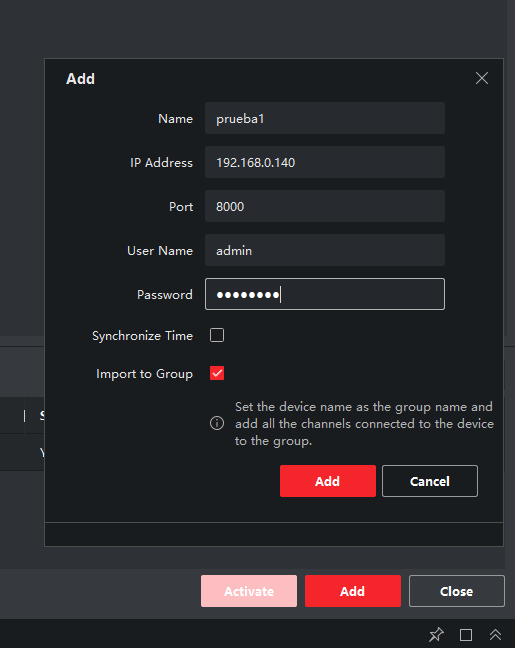Close the Add dialog with X icon
515x648 pixels.
click(482, 78)
